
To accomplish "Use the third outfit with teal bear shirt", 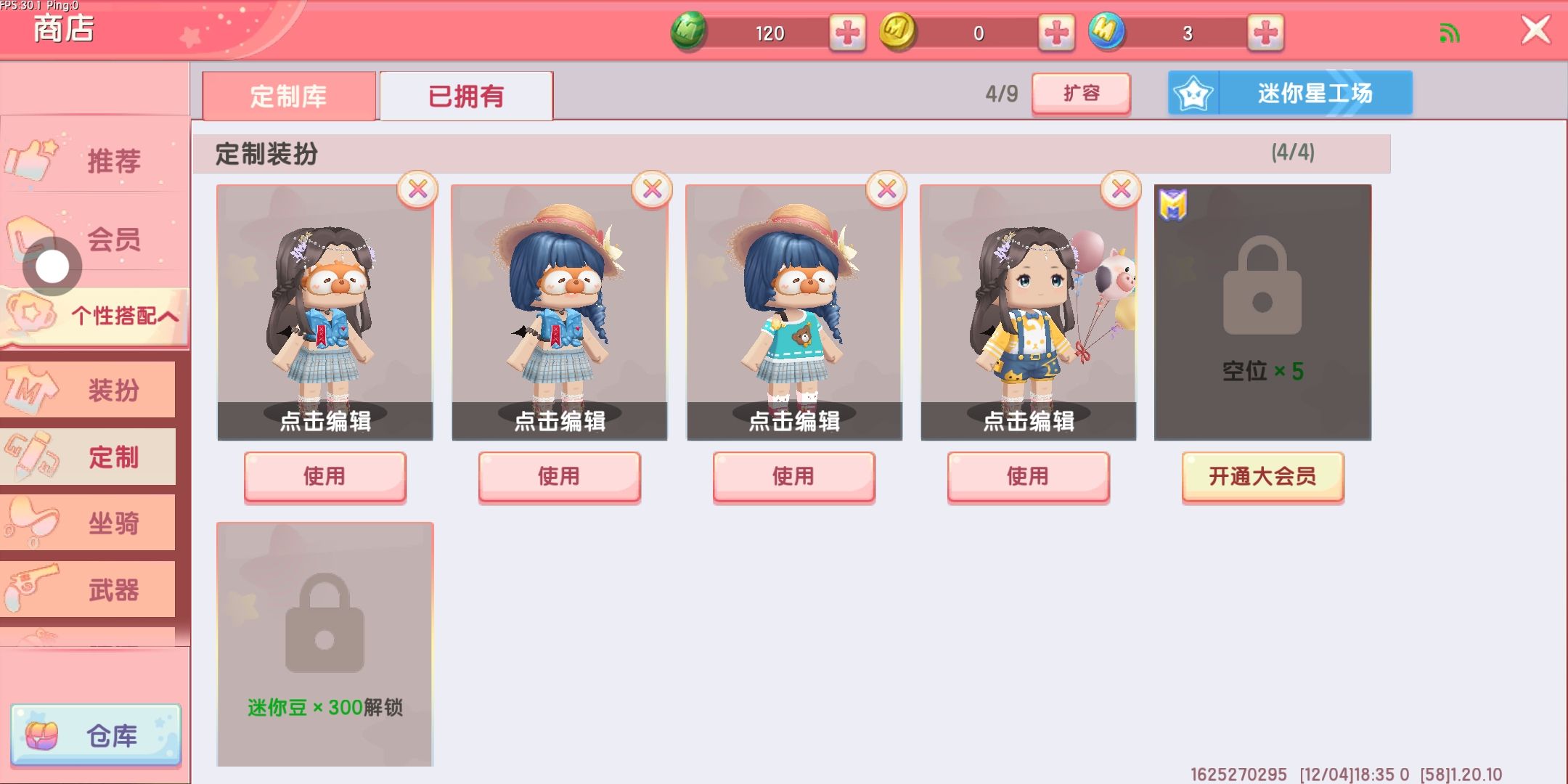I will click(x=793, y=476).
